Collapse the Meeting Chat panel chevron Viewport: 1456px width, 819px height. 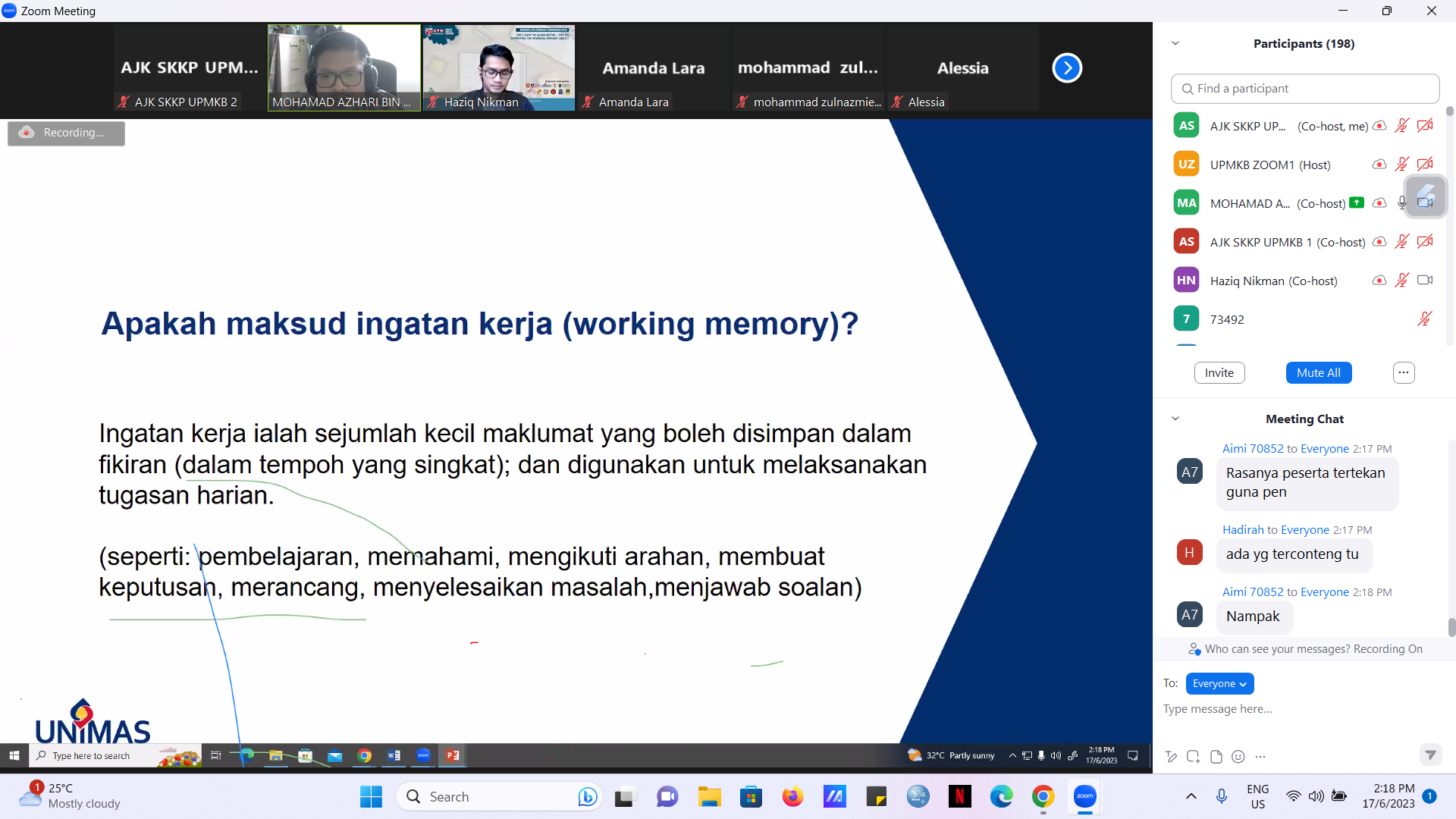pyautogui.click(x=1175, y=419)
